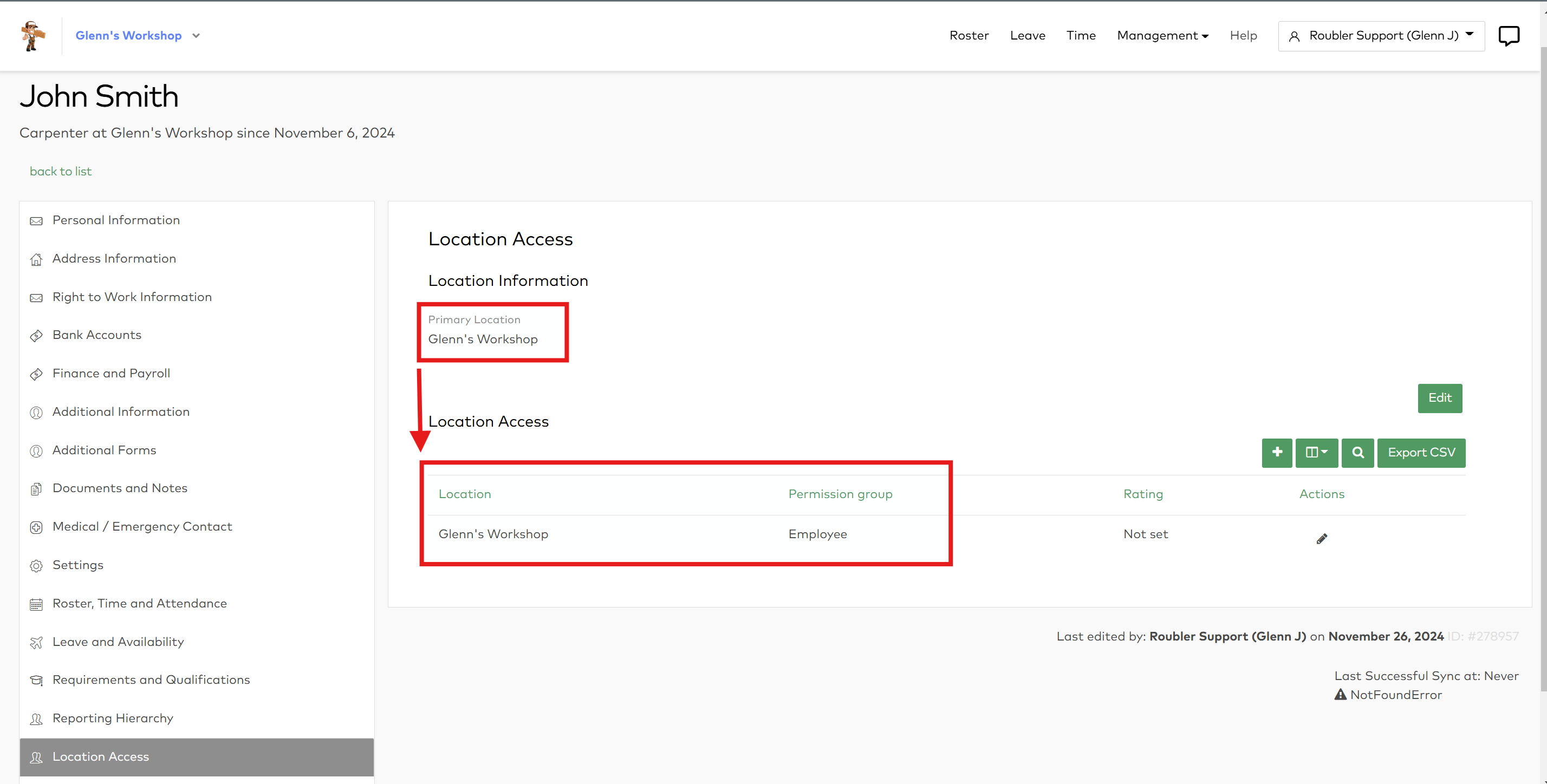Click the green Edit button
The height and width of the screenshot is (784, 1547).
point(1440,398)
